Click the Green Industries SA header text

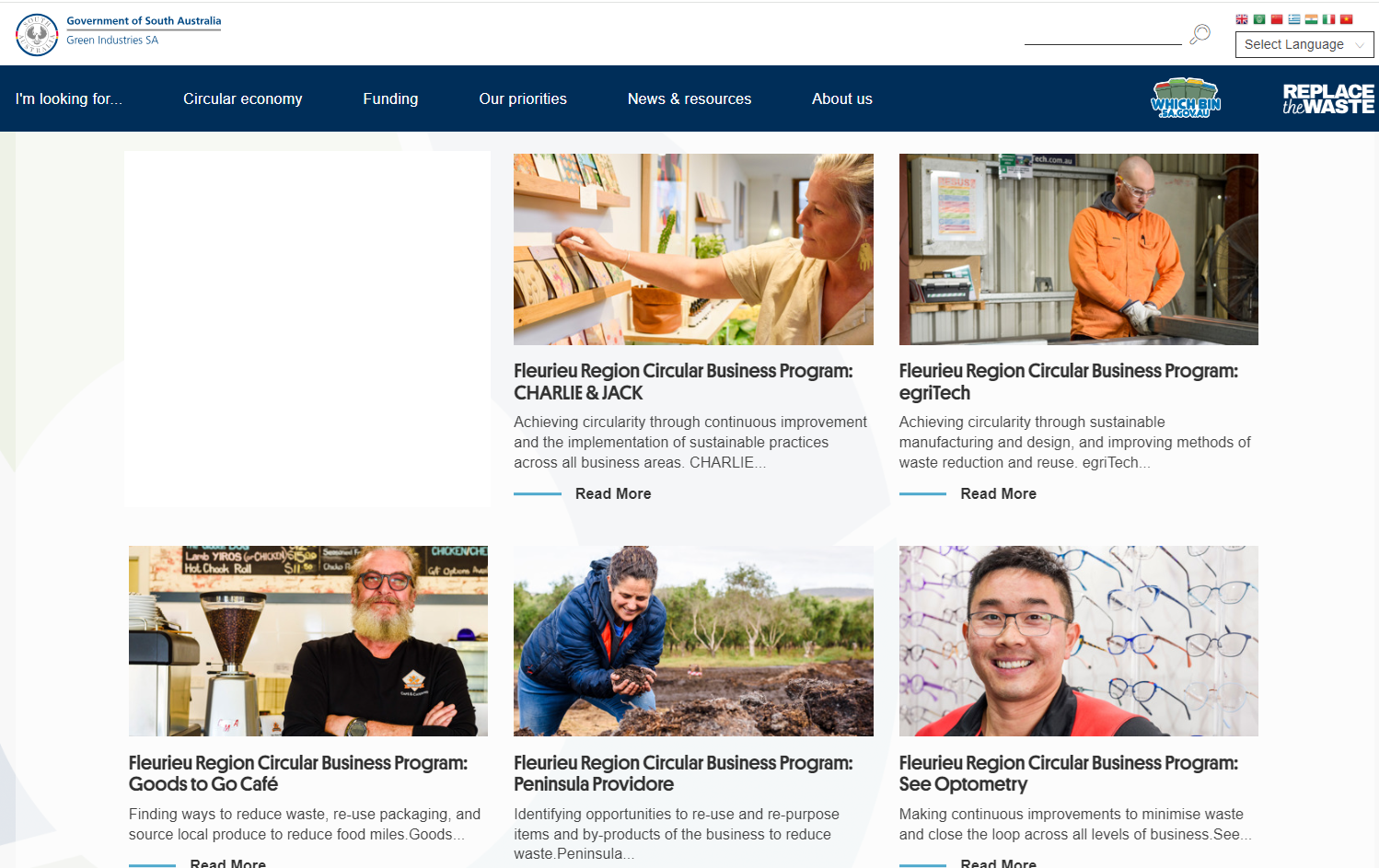click(x=112, y=40)
